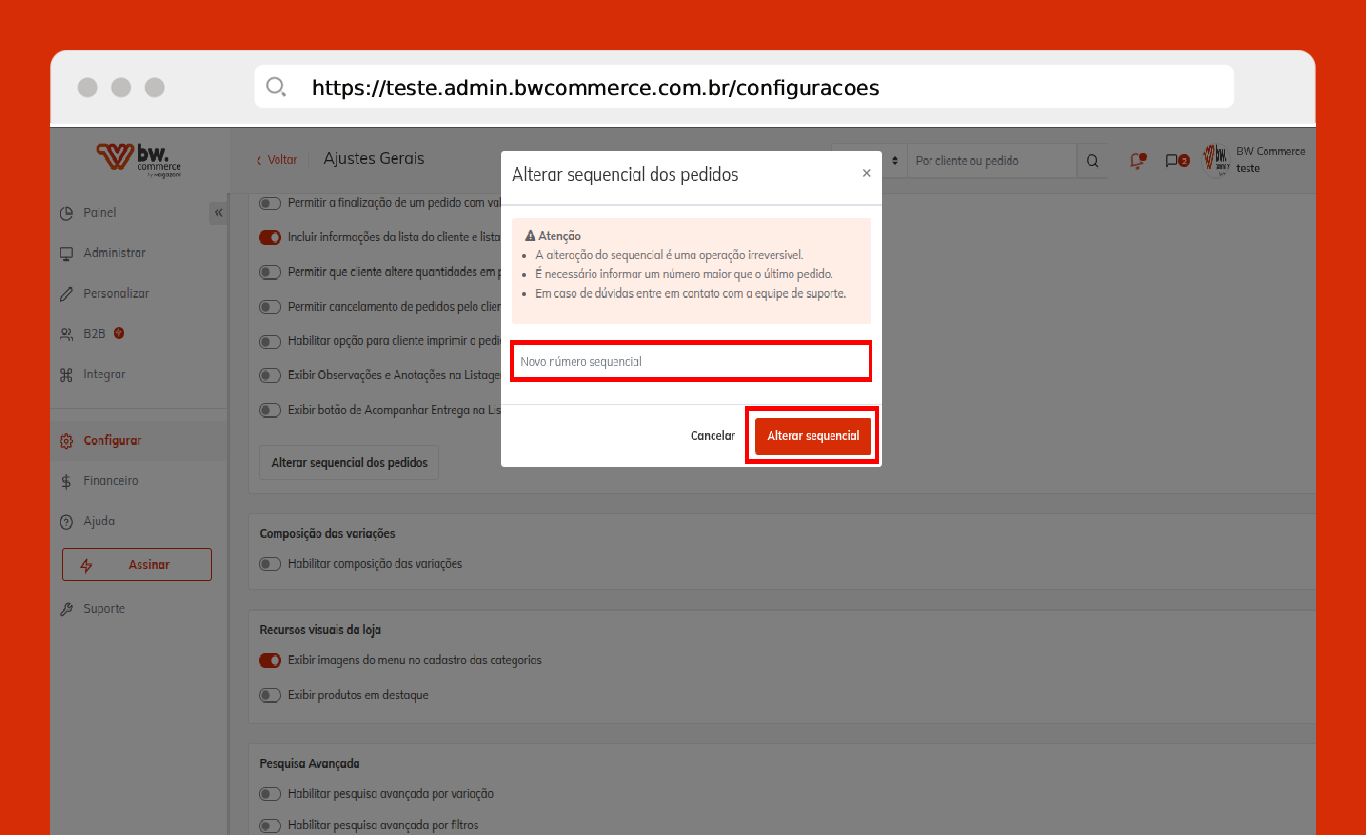The image size is (1366, 835).
Task: Open the Painel menu item
Action: [100, 213]
